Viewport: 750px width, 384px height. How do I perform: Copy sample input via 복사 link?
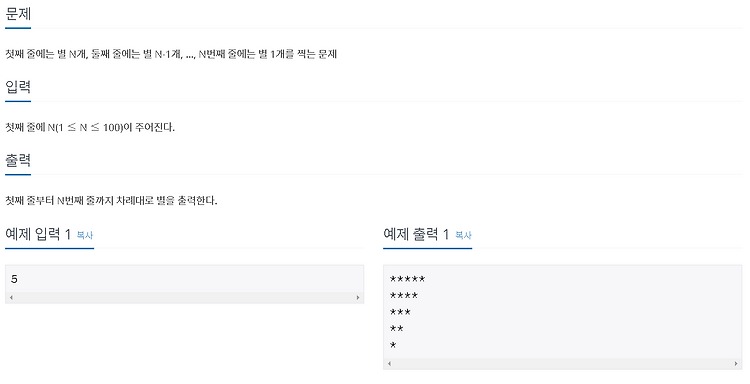point(85,235)
